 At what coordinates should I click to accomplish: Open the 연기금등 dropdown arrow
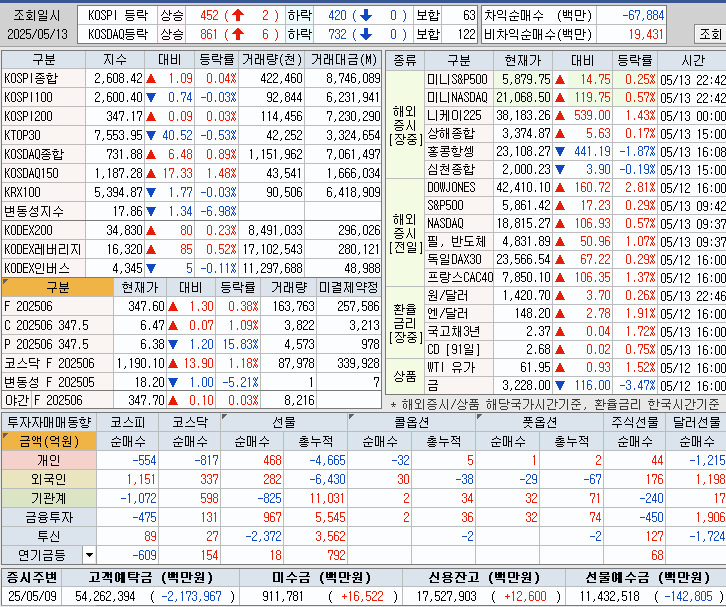[89, 555]
